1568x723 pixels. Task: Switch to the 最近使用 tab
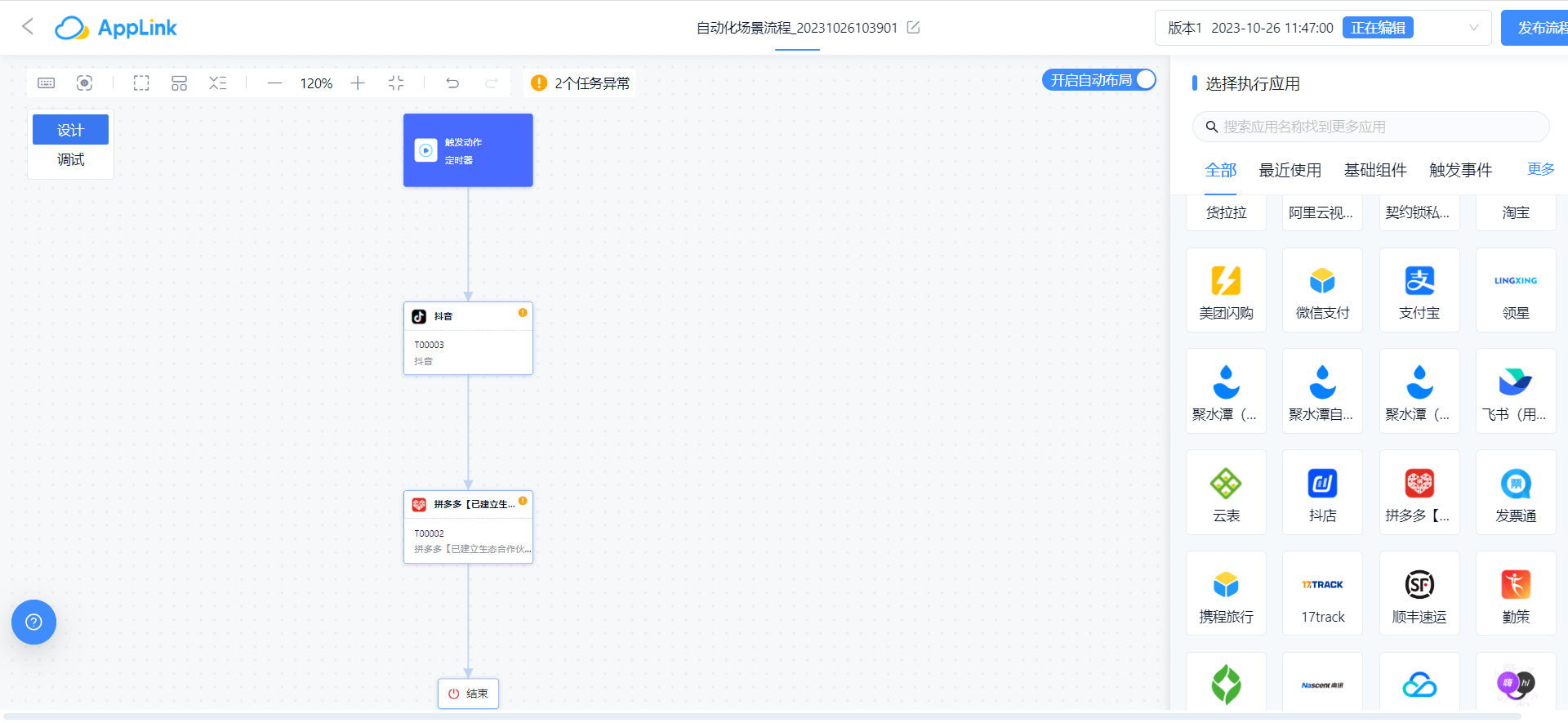[x=1290, y=170]
